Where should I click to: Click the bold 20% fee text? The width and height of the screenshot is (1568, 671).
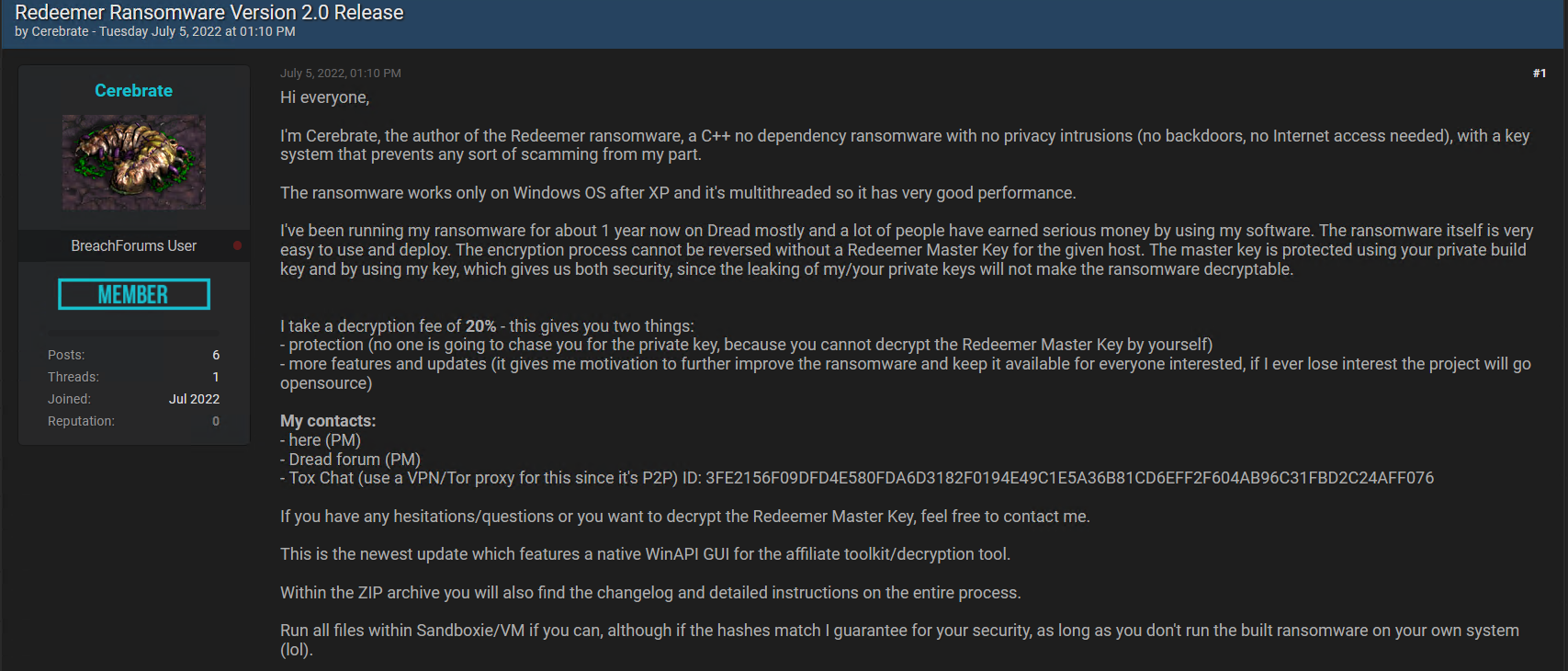pos(480,326)
